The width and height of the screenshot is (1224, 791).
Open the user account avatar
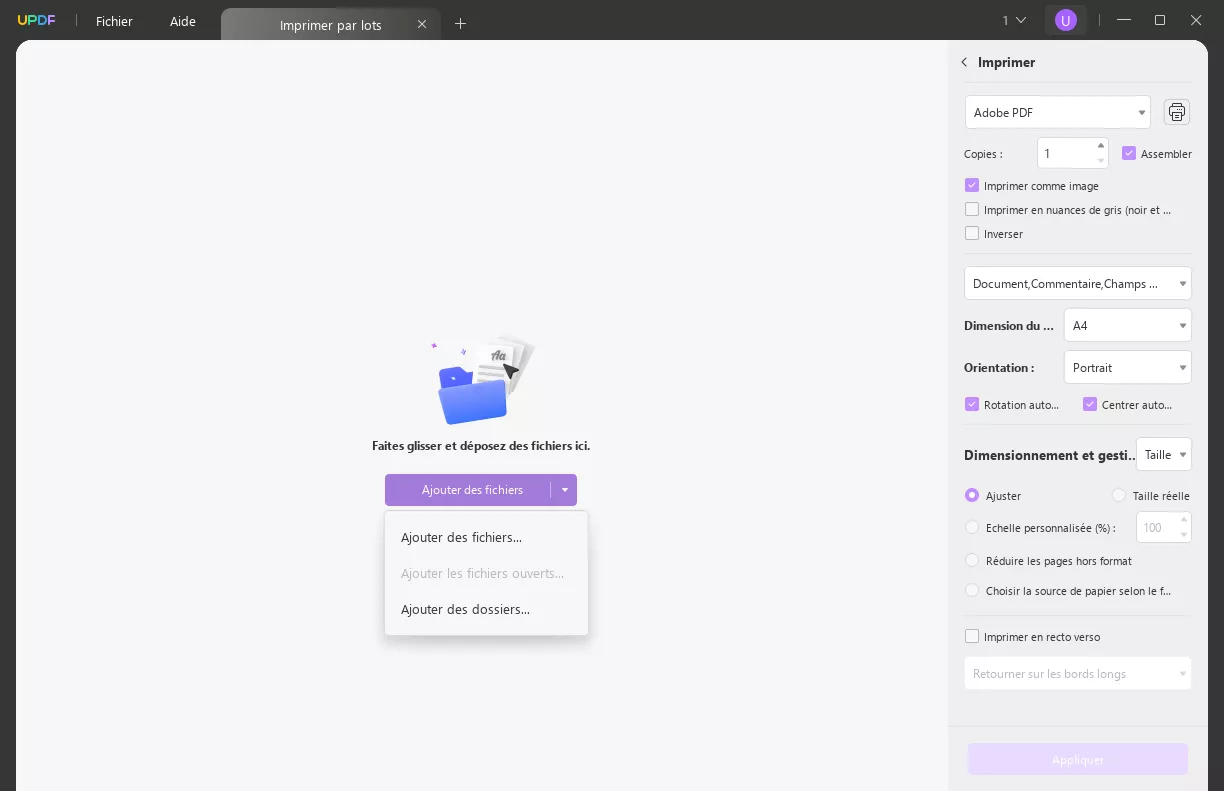[x=1065, y=20]
